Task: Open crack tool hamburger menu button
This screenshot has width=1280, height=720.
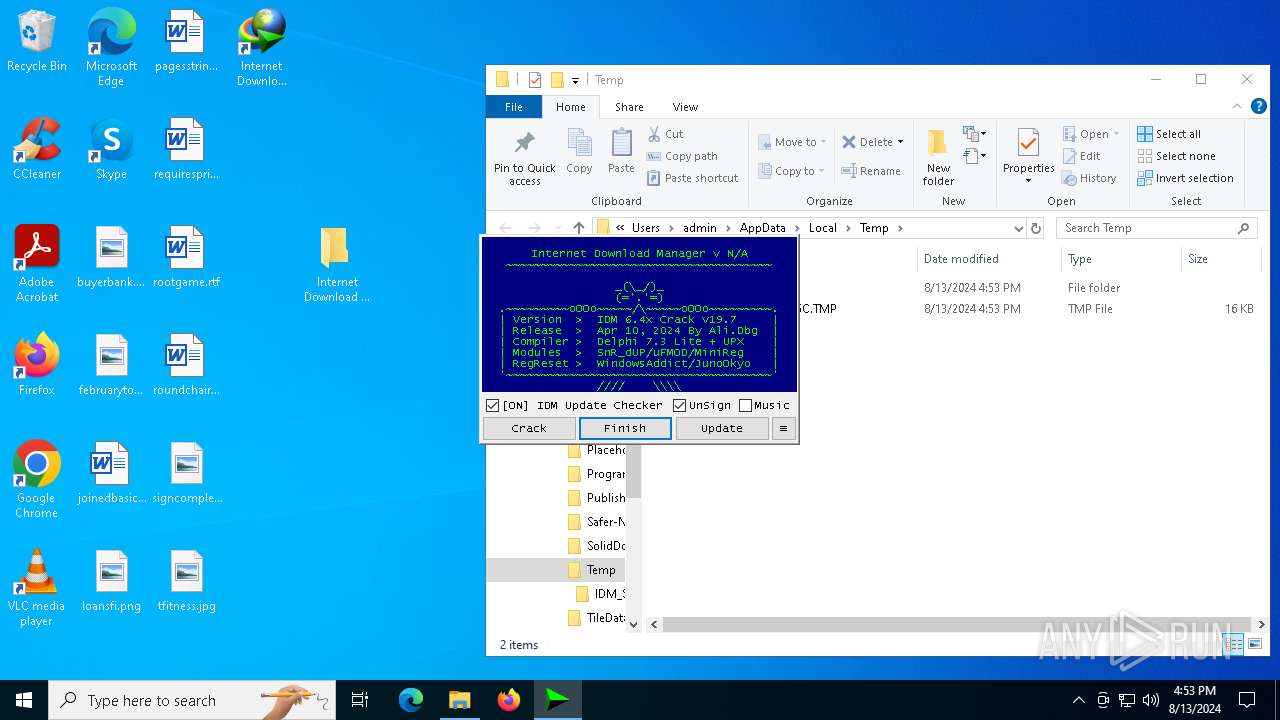Action: [783, 428]
